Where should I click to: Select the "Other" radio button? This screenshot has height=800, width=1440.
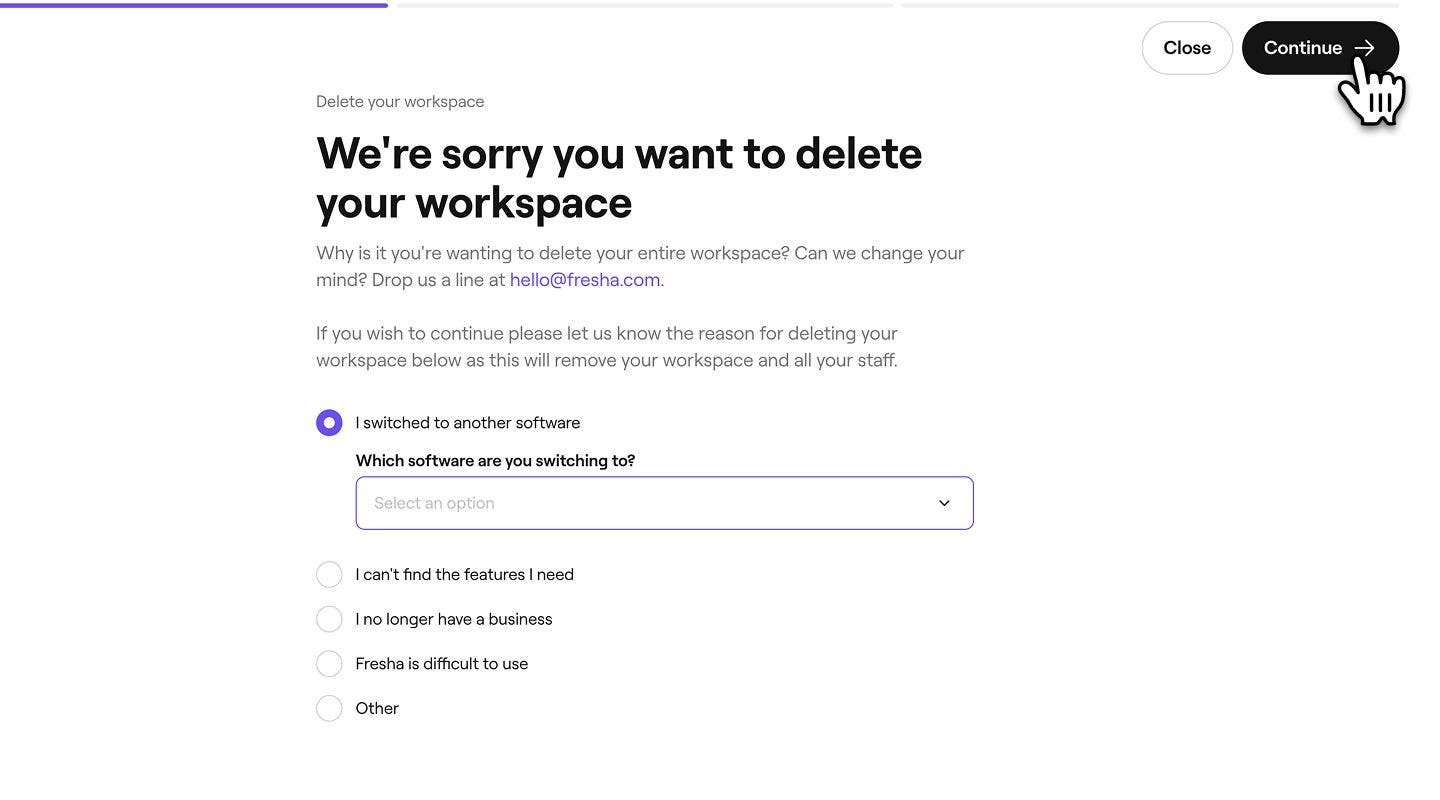(329, 708)
